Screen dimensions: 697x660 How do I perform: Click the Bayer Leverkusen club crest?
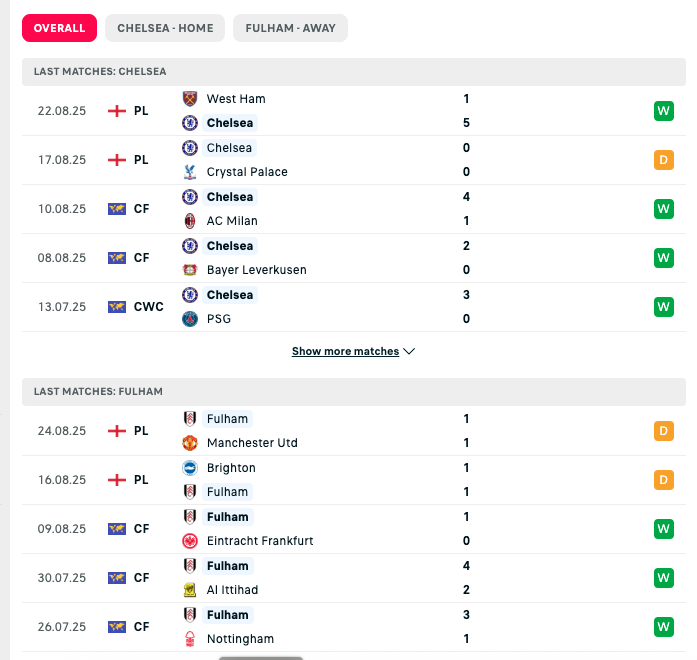(x=190, y=270)
